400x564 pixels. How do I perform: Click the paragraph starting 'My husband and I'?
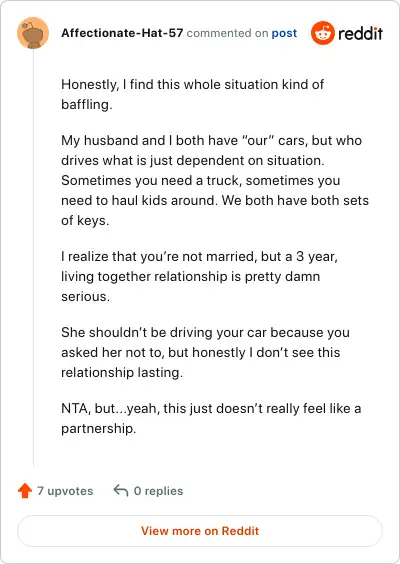point(215,180)
